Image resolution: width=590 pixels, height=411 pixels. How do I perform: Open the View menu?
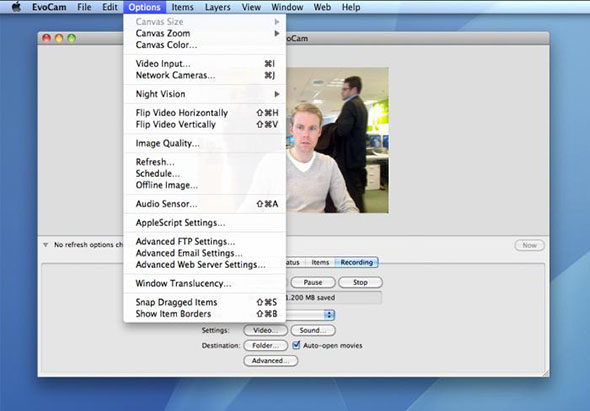pos(251,7)
